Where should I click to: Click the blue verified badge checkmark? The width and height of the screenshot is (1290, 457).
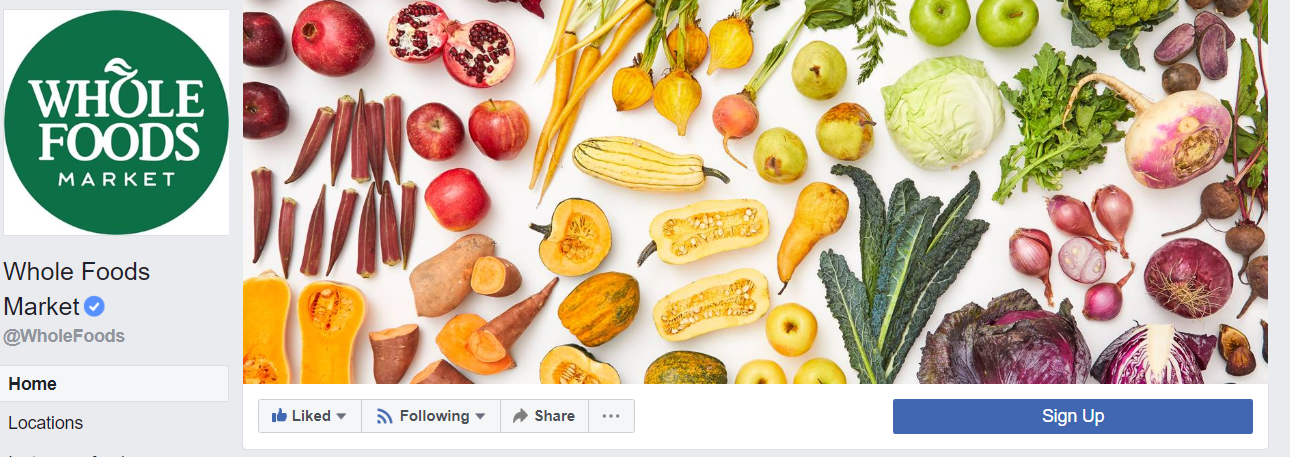coord(94,306)
